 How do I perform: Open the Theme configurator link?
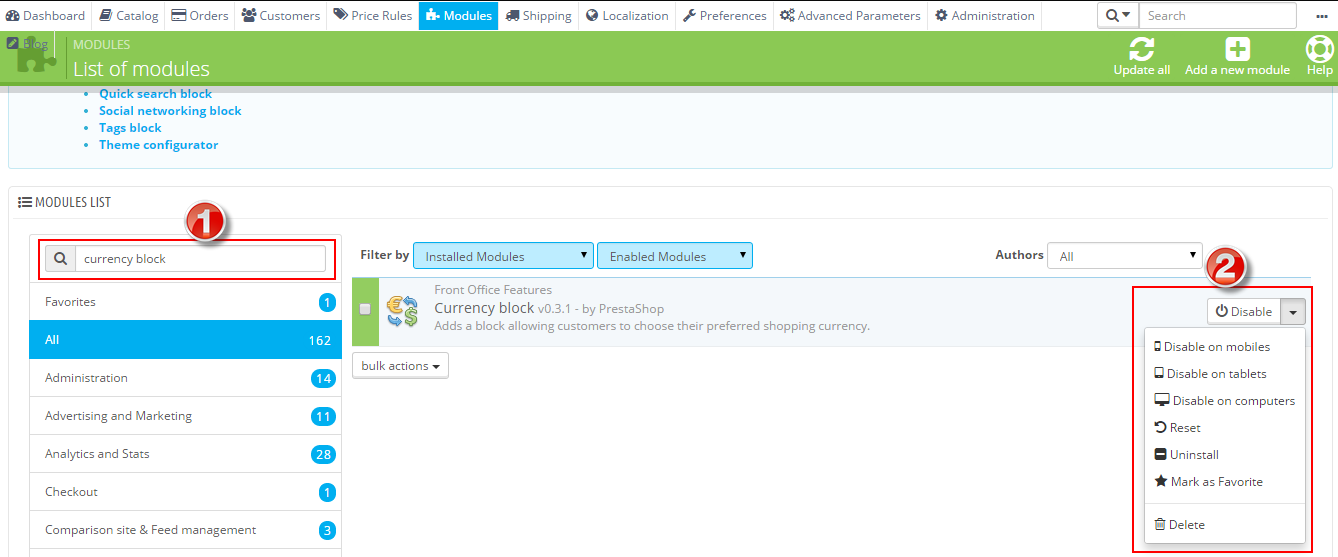click(158, 145)
